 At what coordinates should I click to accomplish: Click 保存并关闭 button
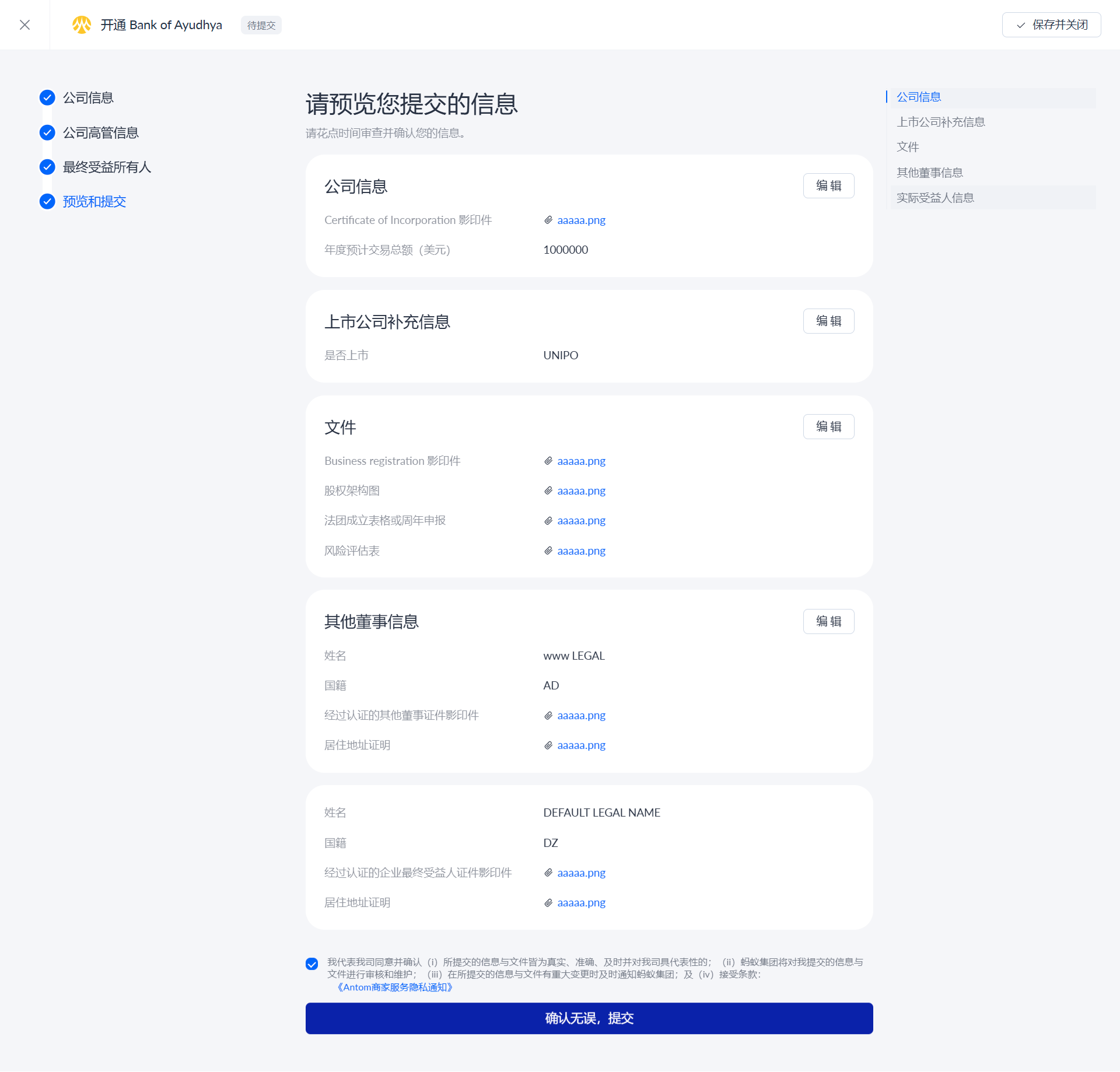(1051, 24)
